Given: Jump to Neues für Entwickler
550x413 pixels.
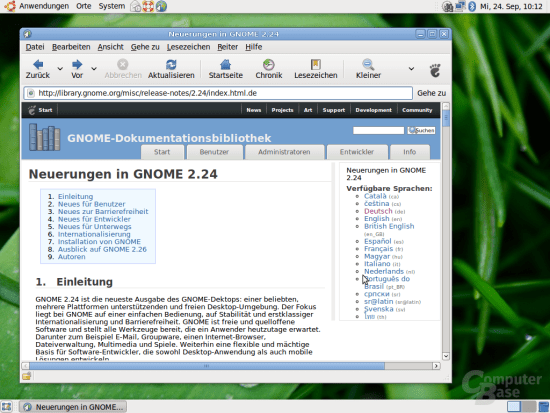Looking at the screenshot, I should 94,219.
